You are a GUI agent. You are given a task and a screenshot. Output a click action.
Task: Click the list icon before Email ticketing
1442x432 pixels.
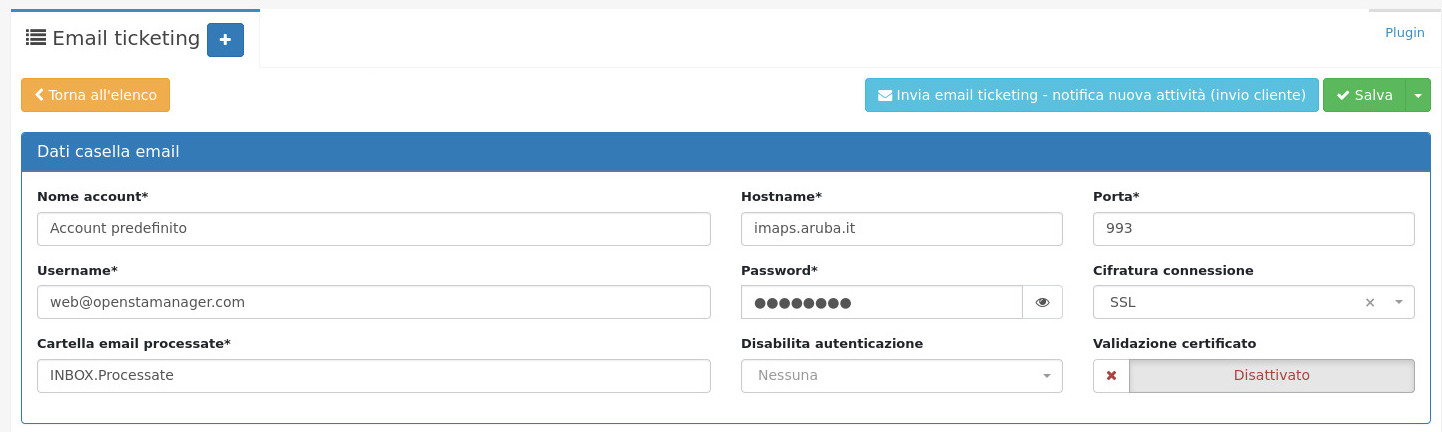pyautogui.click(x=36, y=38)
